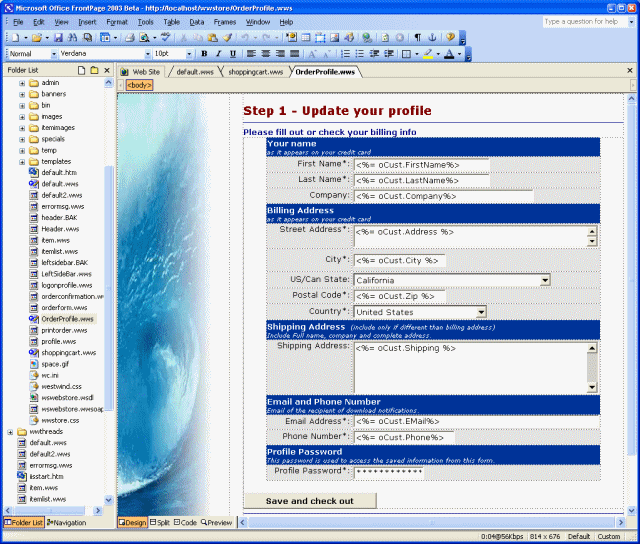Click the First Name input field
This screenshot has width=640, height=544.
(x=421, y=165)
